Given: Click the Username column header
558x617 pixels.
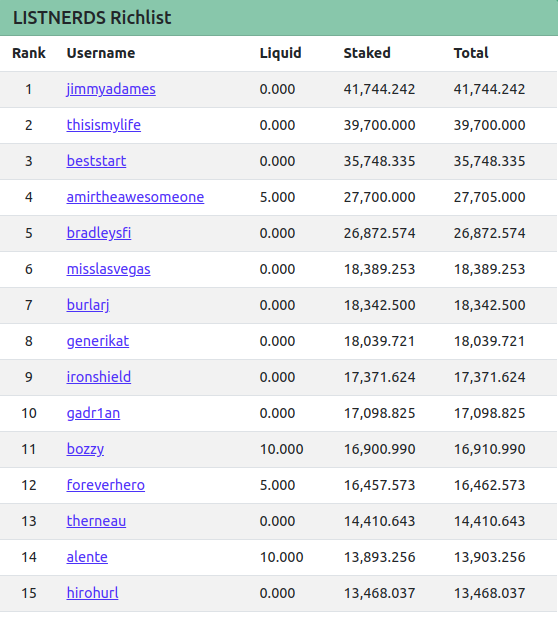Looking at the screenshot, I should pyautogui.click(x=101, y=53).
